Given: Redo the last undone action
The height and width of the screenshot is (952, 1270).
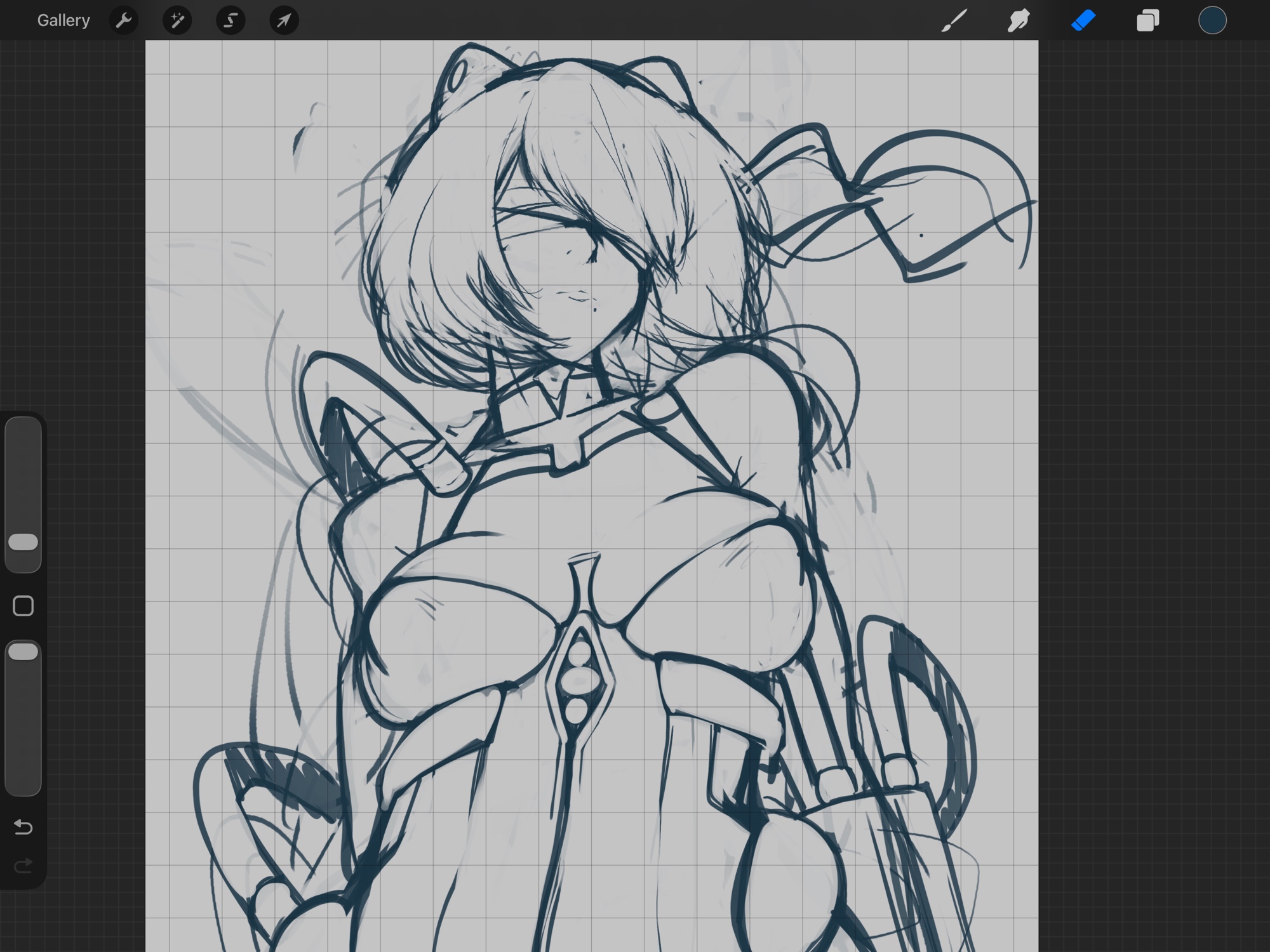Looking at the screenshot, I should (23, 866).
